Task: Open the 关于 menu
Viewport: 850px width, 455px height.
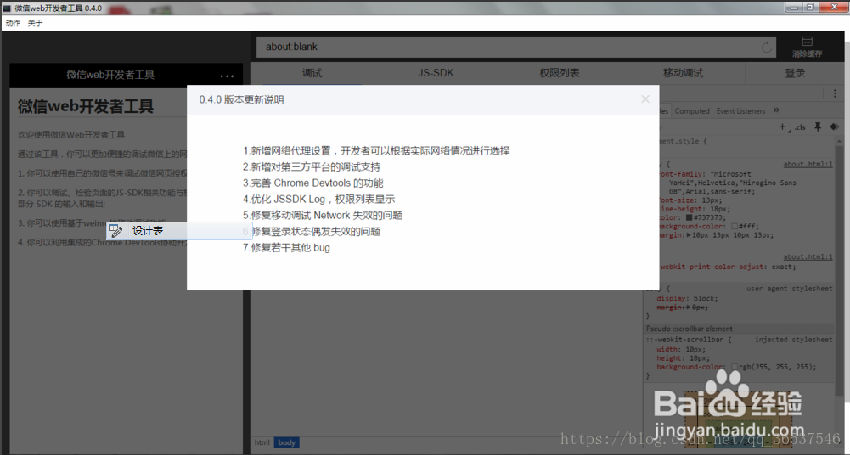Action: (x=35, y=22)
